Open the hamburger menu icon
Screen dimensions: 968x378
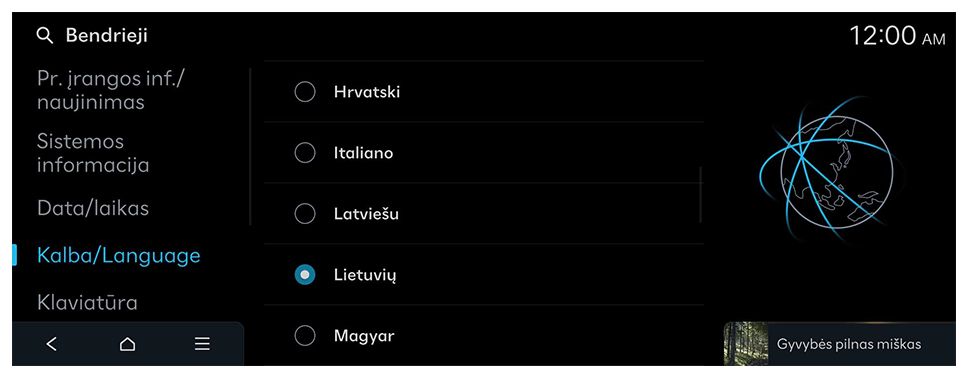pos(202,344)
